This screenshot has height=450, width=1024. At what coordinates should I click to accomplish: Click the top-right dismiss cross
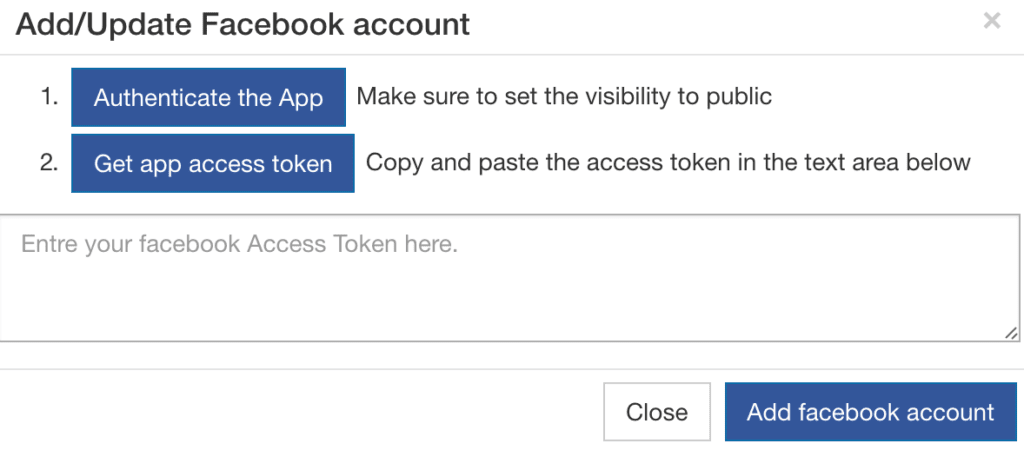click(991, 21)
